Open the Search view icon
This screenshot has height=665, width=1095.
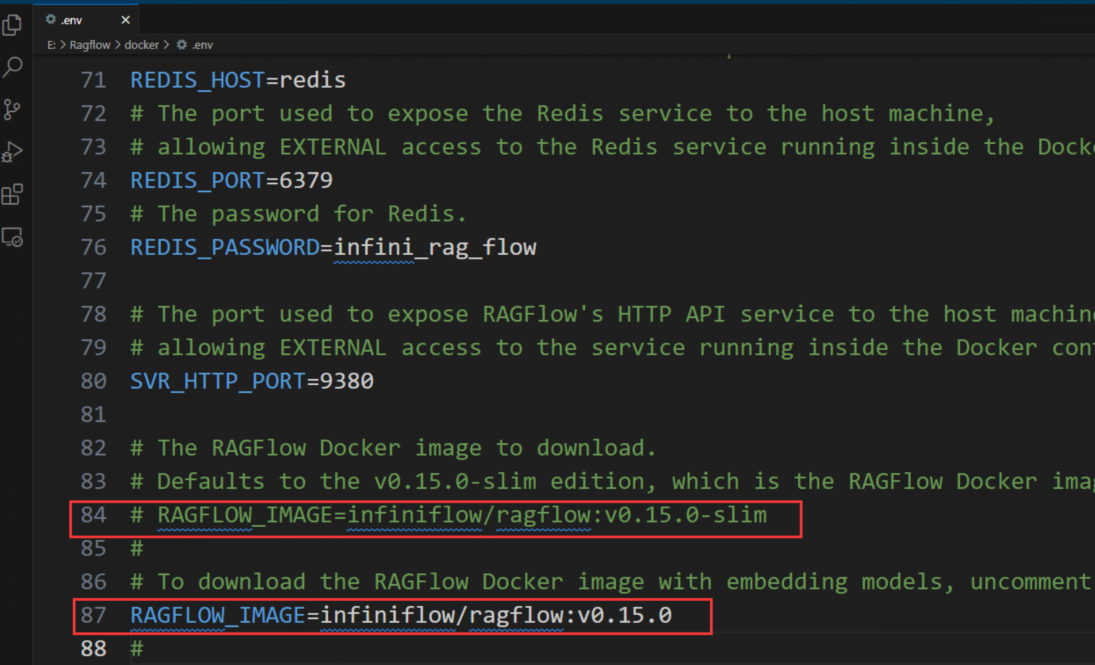click(13, 68)
